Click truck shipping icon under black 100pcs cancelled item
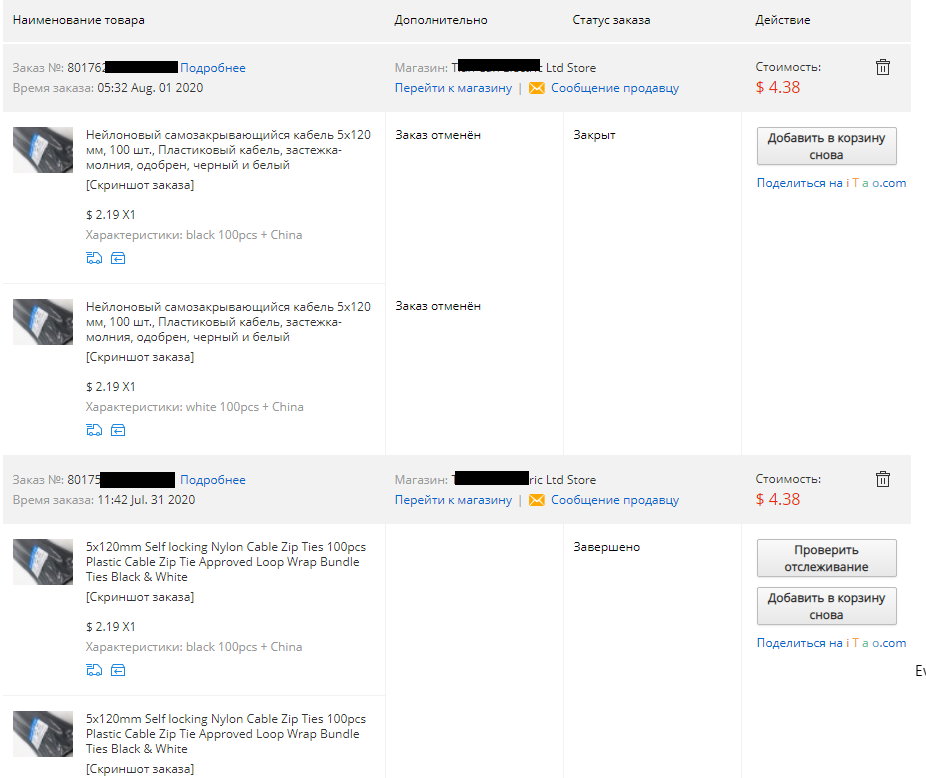The width and height of the screenshot is (926, 778). [94, 258]
